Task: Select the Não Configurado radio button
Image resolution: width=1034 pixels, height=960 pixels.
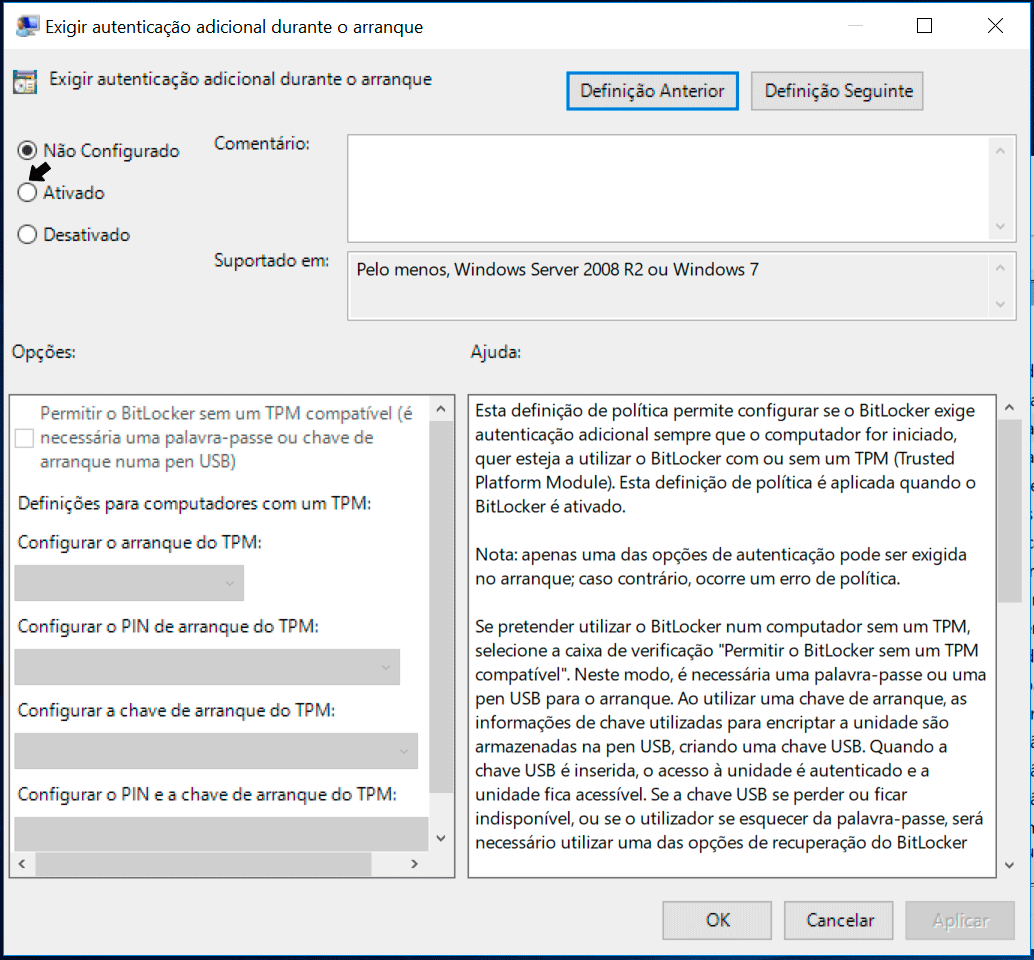Action: (x=27, y=150)
